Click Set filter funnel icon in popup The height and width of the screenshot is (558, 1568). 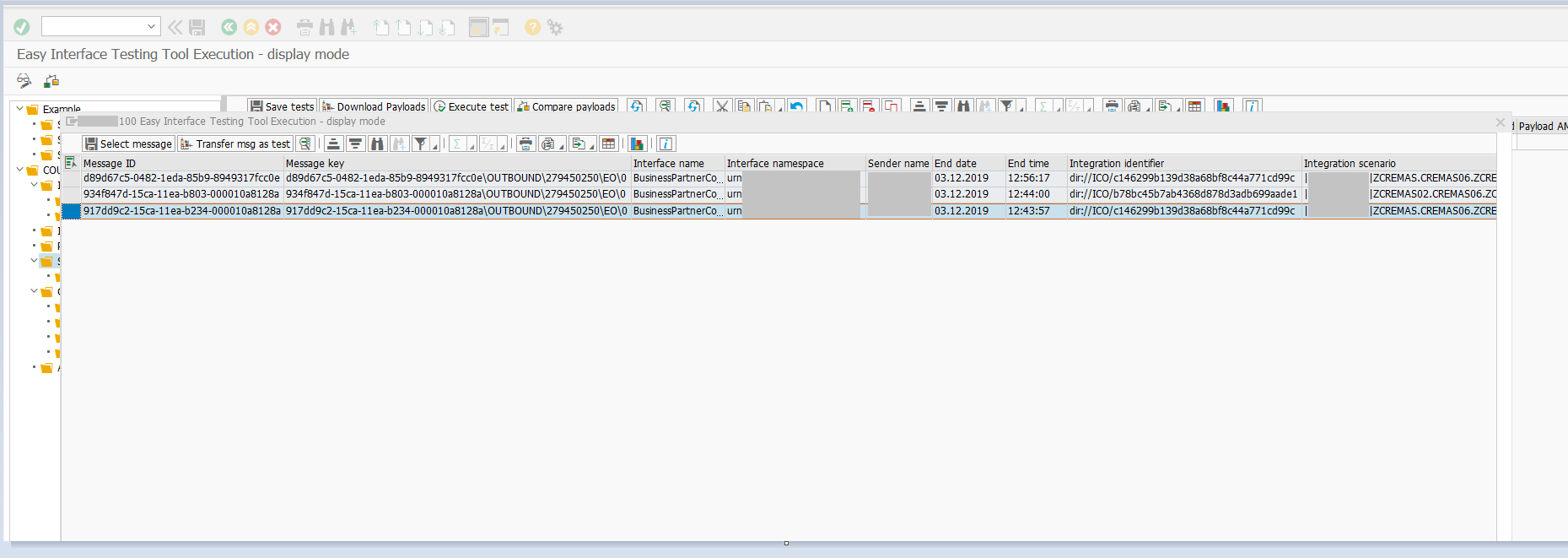click(x=419, y=144)
